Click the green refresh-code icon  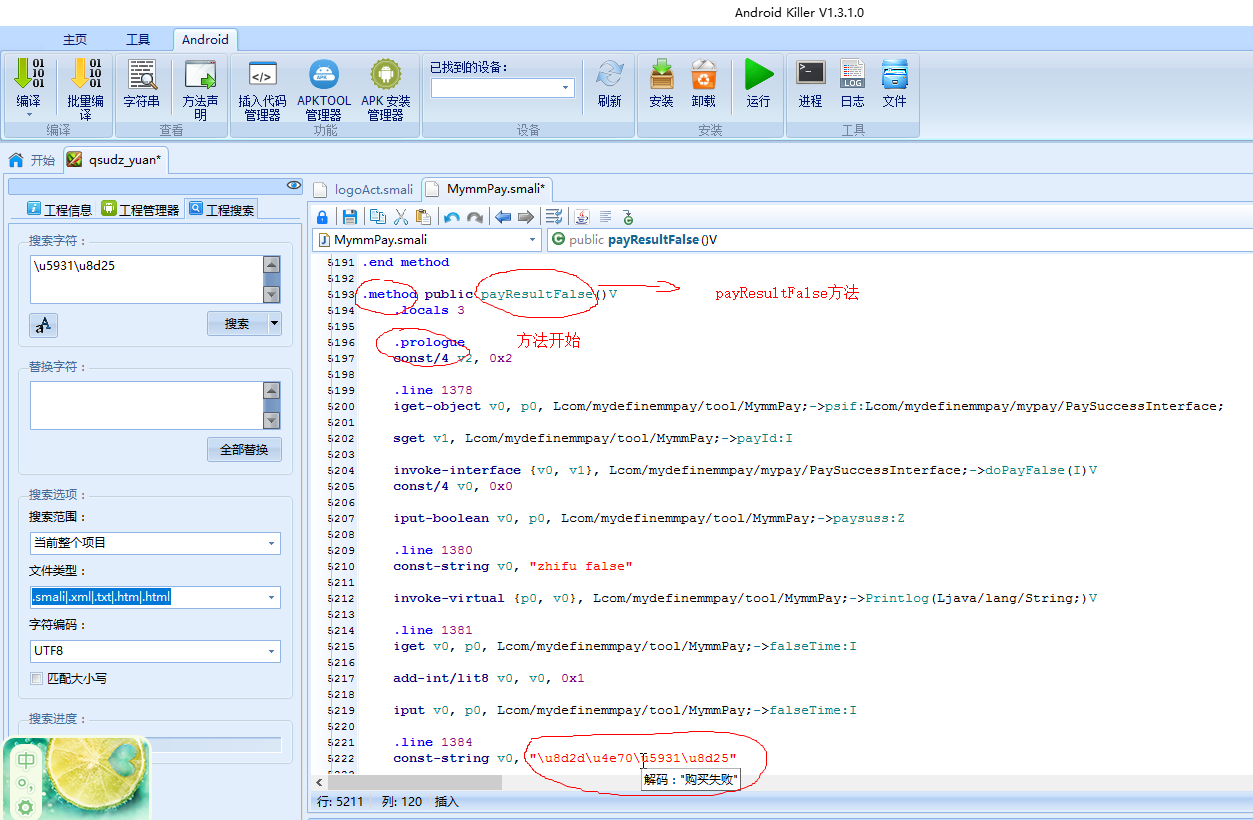pyautogui.click(x=628, y=217)
